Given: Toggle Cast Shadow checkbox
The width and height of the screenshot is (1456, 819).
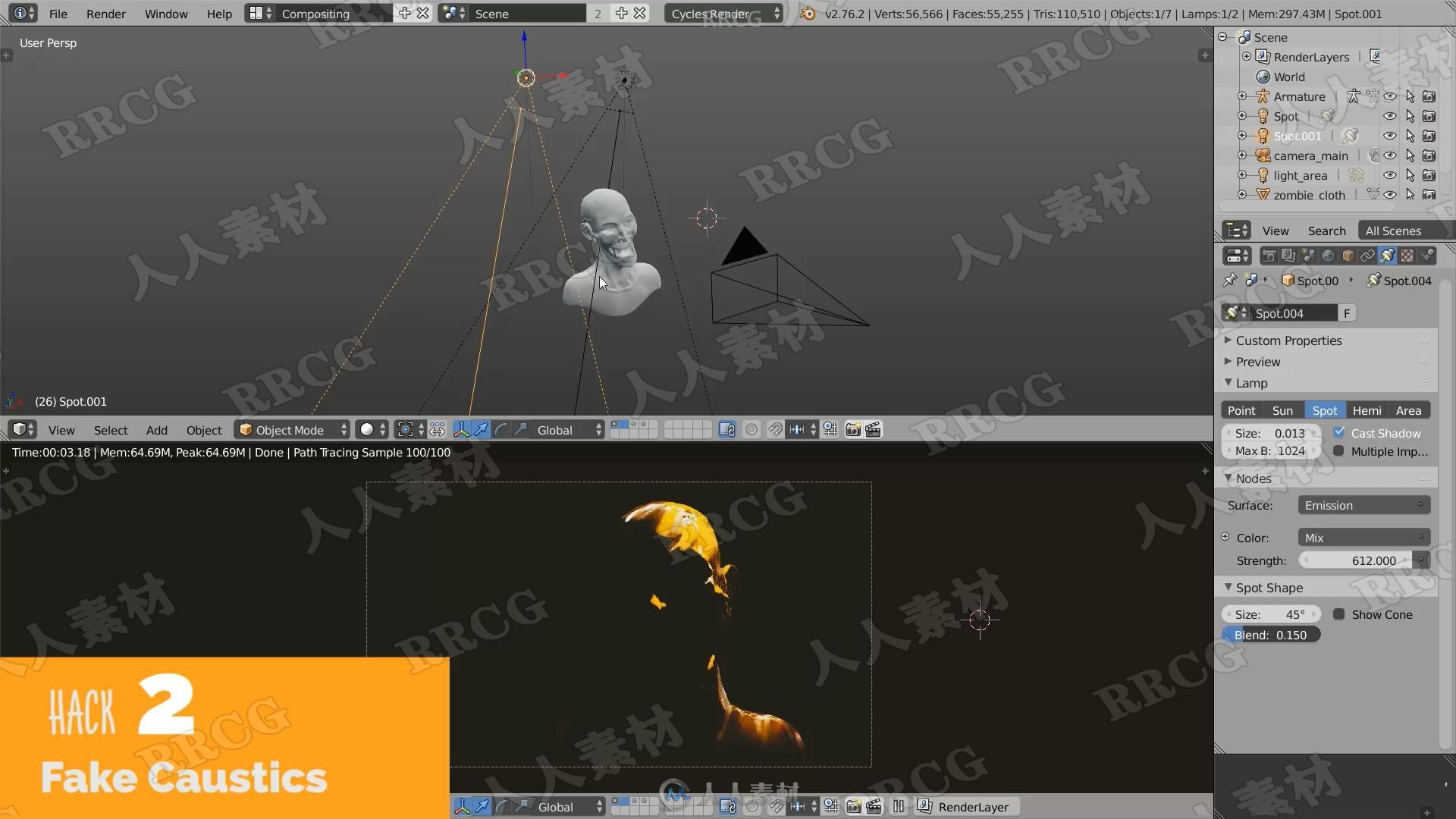Looking at the screenshot, I should [1339, 432].
